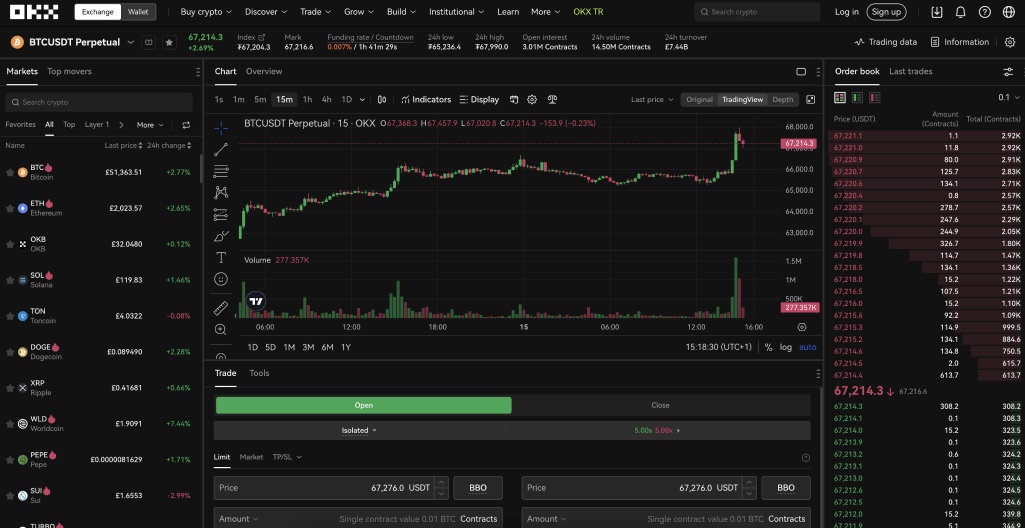Expand chart to fullscreen
Image resolution: width=1025 pixels, height=528 pixels.
[x=811, y=99]
